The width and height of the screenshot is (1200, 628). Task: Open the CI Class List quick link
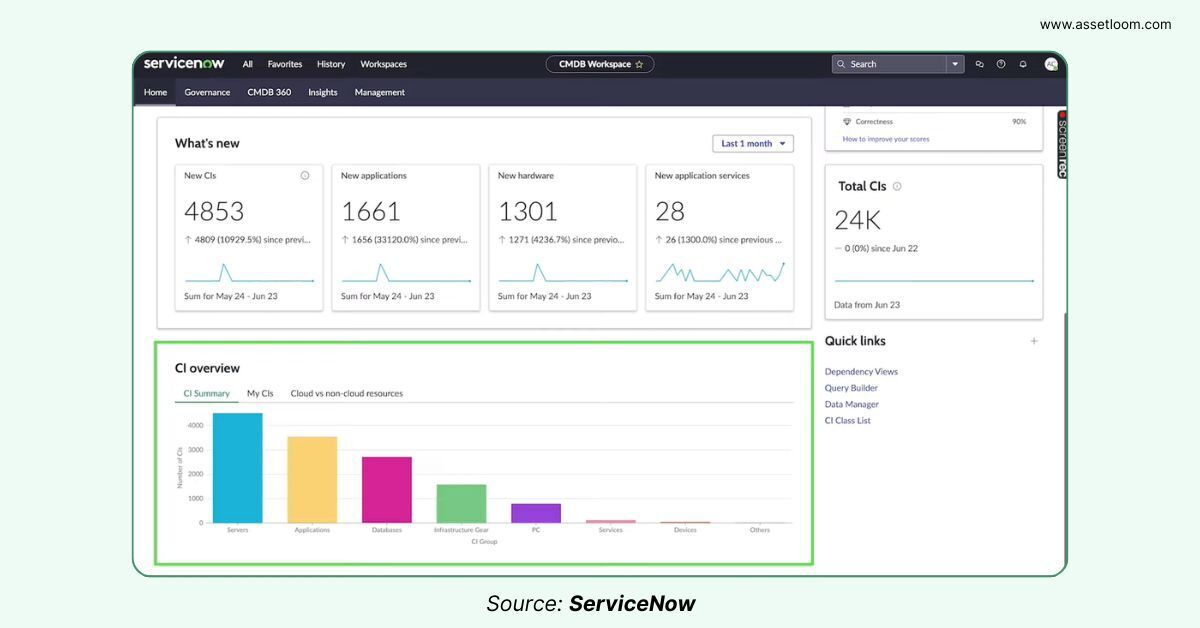point(848,420)
